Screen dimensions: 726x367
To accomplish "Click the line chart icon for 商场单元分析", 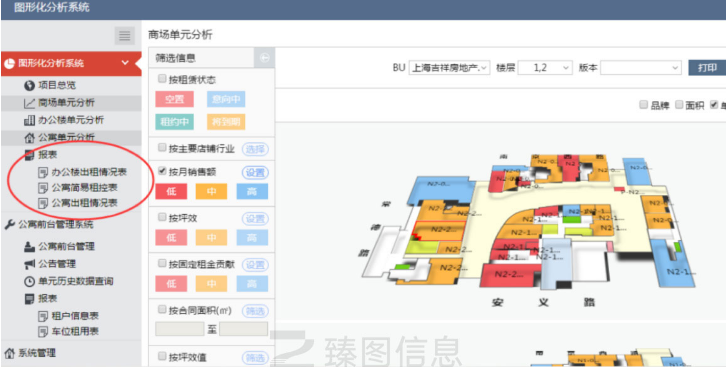I will click(x=29, y=103).
